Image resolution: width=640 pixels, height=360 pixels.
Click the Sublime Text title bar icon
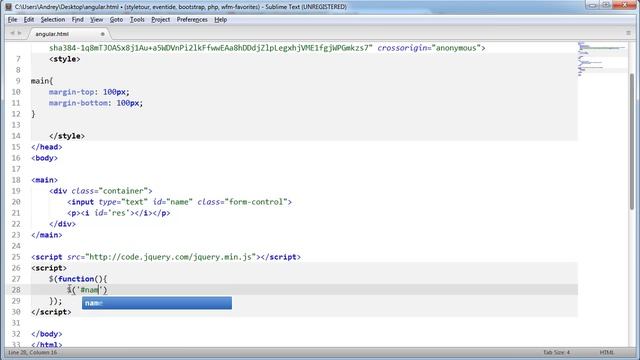(8, 7)
